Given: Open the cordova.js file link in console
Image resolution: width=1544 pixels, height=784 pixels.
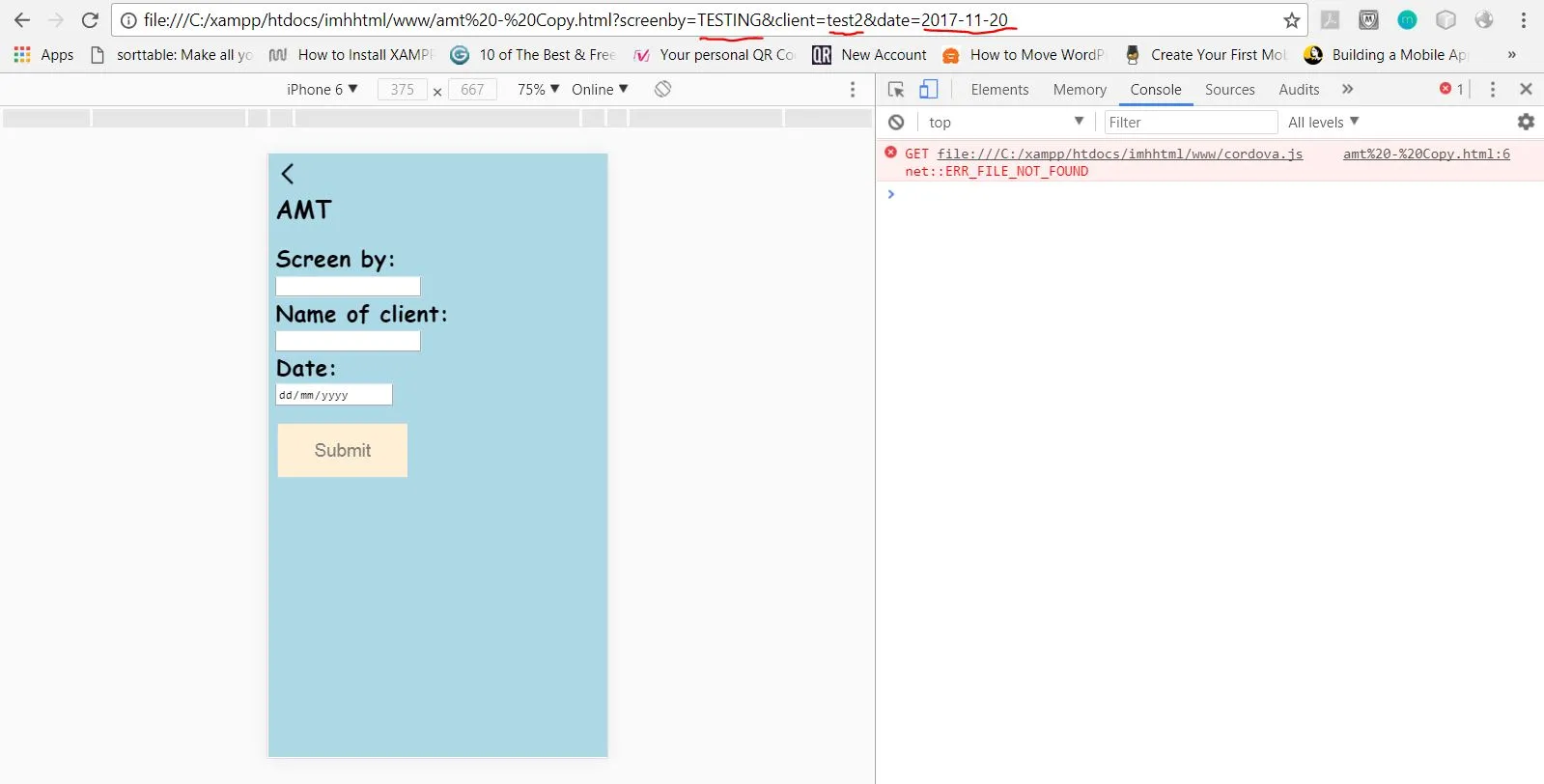Looking at the screenshot, I should (1119, 154).
